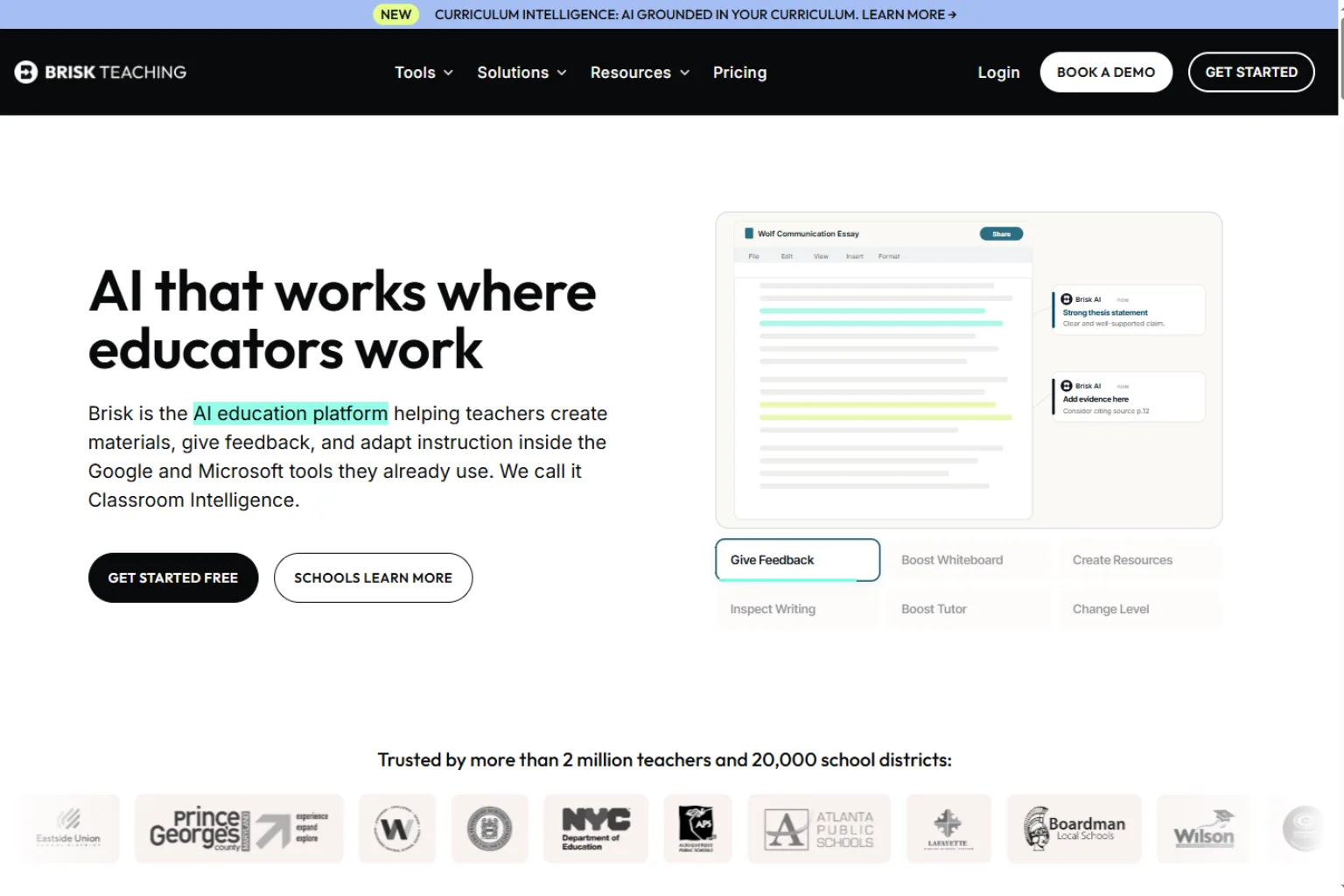Open the NYC Department of Education logo

pyautogui.click(x=595, y=829)
